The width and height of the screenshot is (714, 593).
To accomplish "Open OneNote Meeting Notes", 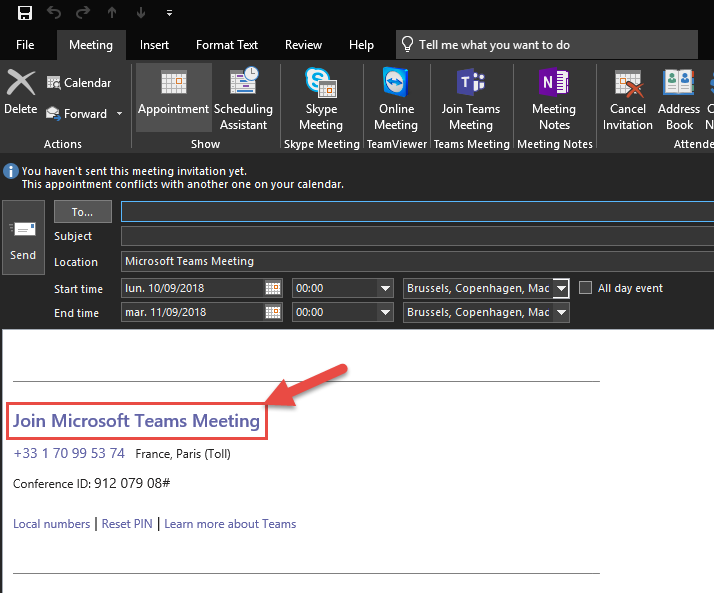I will click(554, 98).
